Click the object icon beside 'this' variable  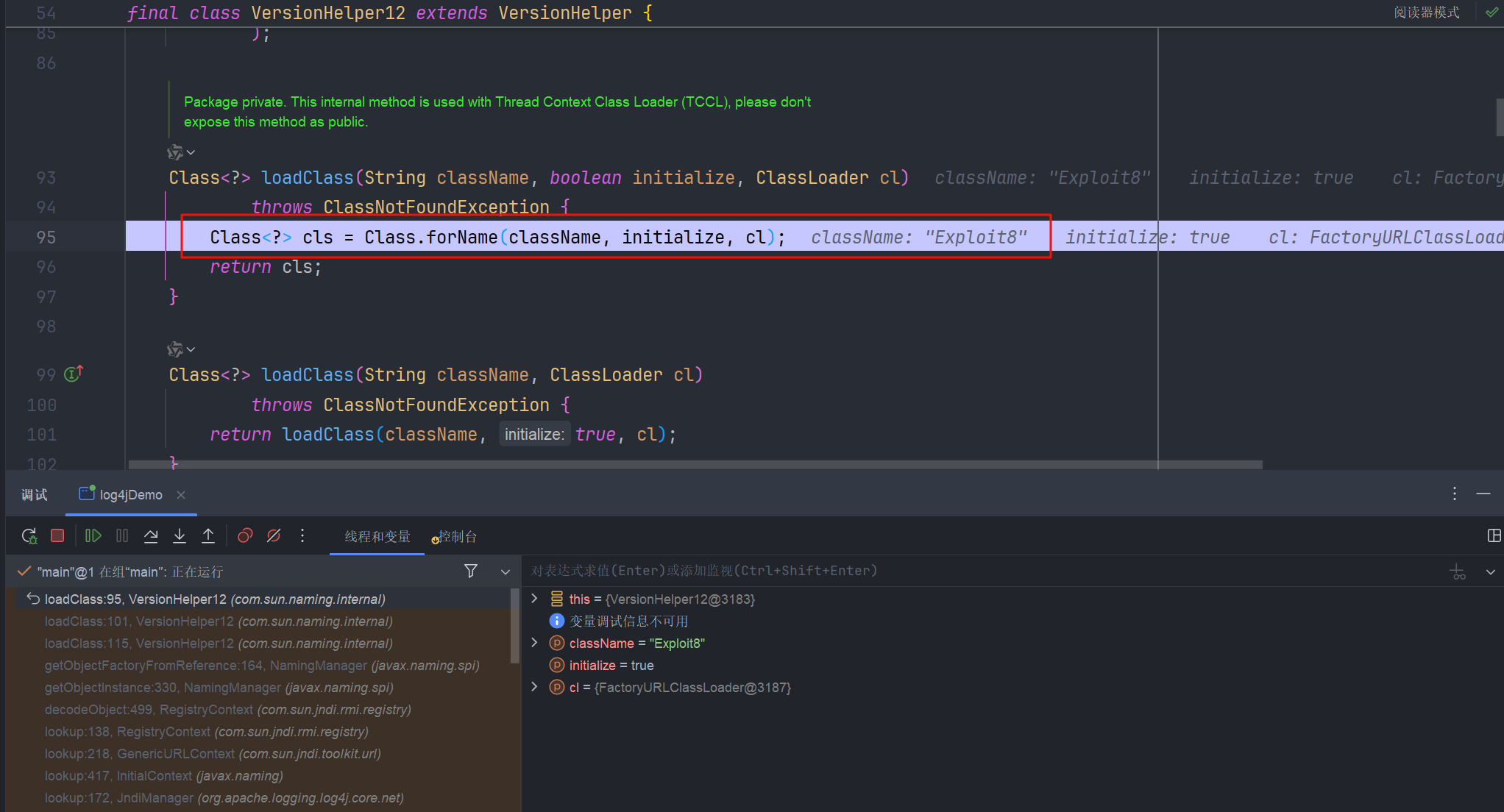(557, 599)
